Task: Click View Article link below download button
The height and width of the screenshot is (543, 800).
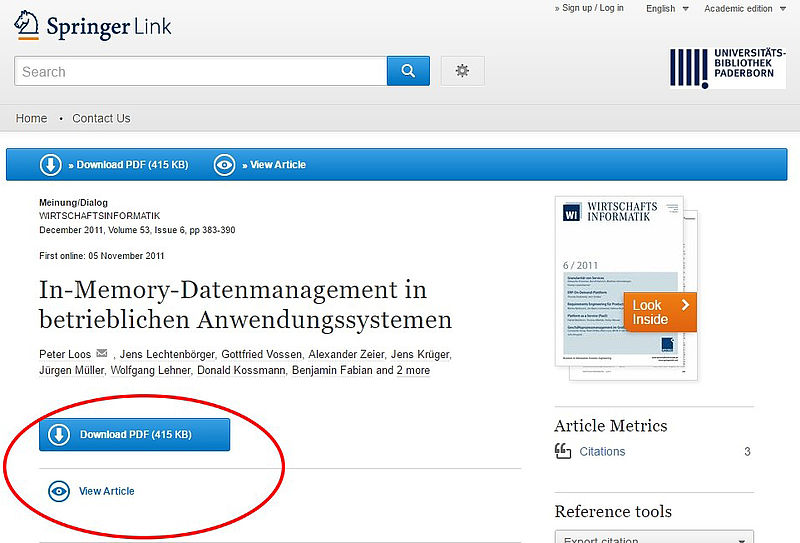Action: click(107, 491)
